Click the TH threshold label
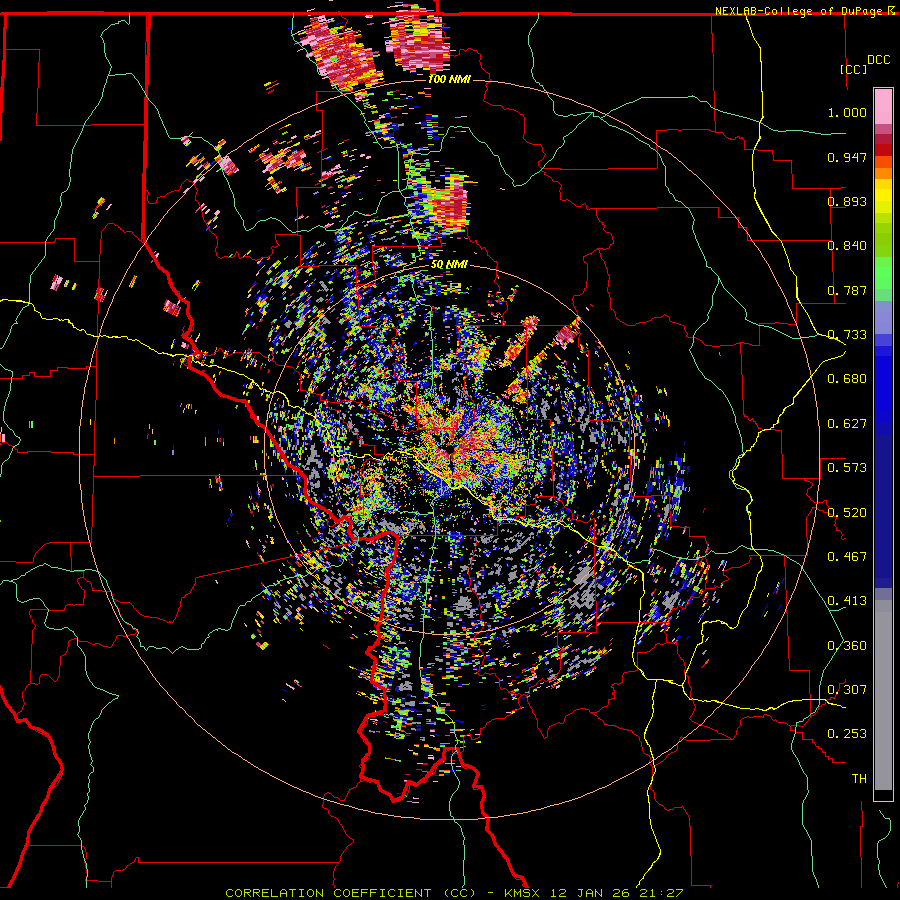This screenshot has height=900, width=900. [x=859, y=779]
